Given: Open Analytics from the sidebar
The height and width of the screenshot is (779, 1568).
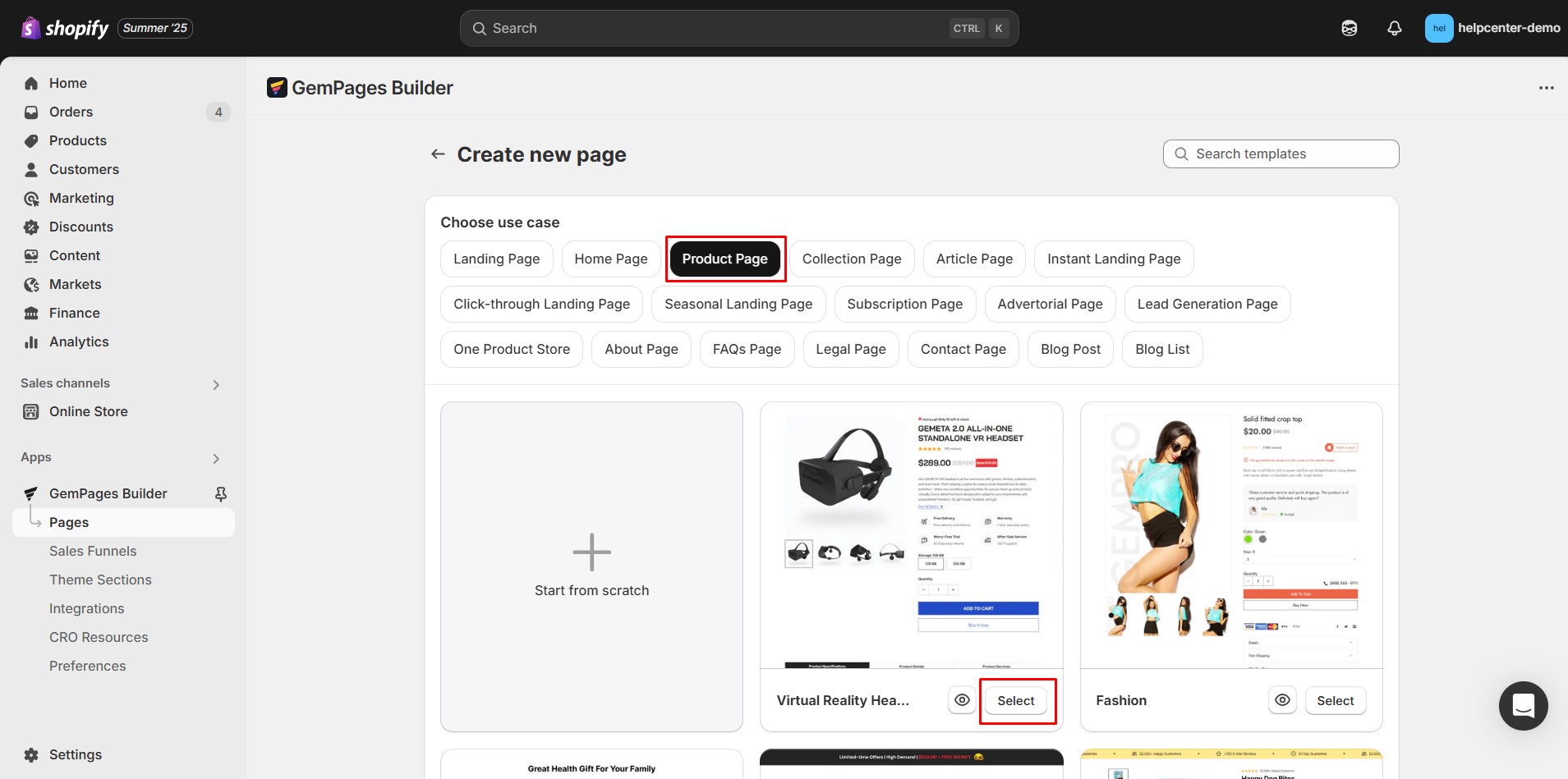Looking at the screenshot, I should coord(78,341).
